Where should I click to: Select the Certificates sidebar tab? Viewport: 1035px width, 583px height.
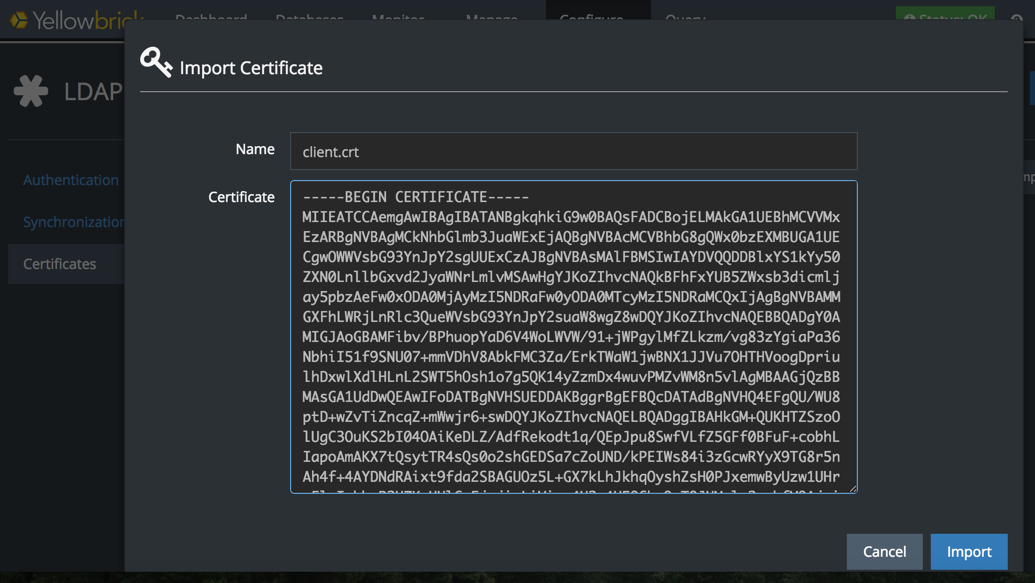(x=60, y=264)
